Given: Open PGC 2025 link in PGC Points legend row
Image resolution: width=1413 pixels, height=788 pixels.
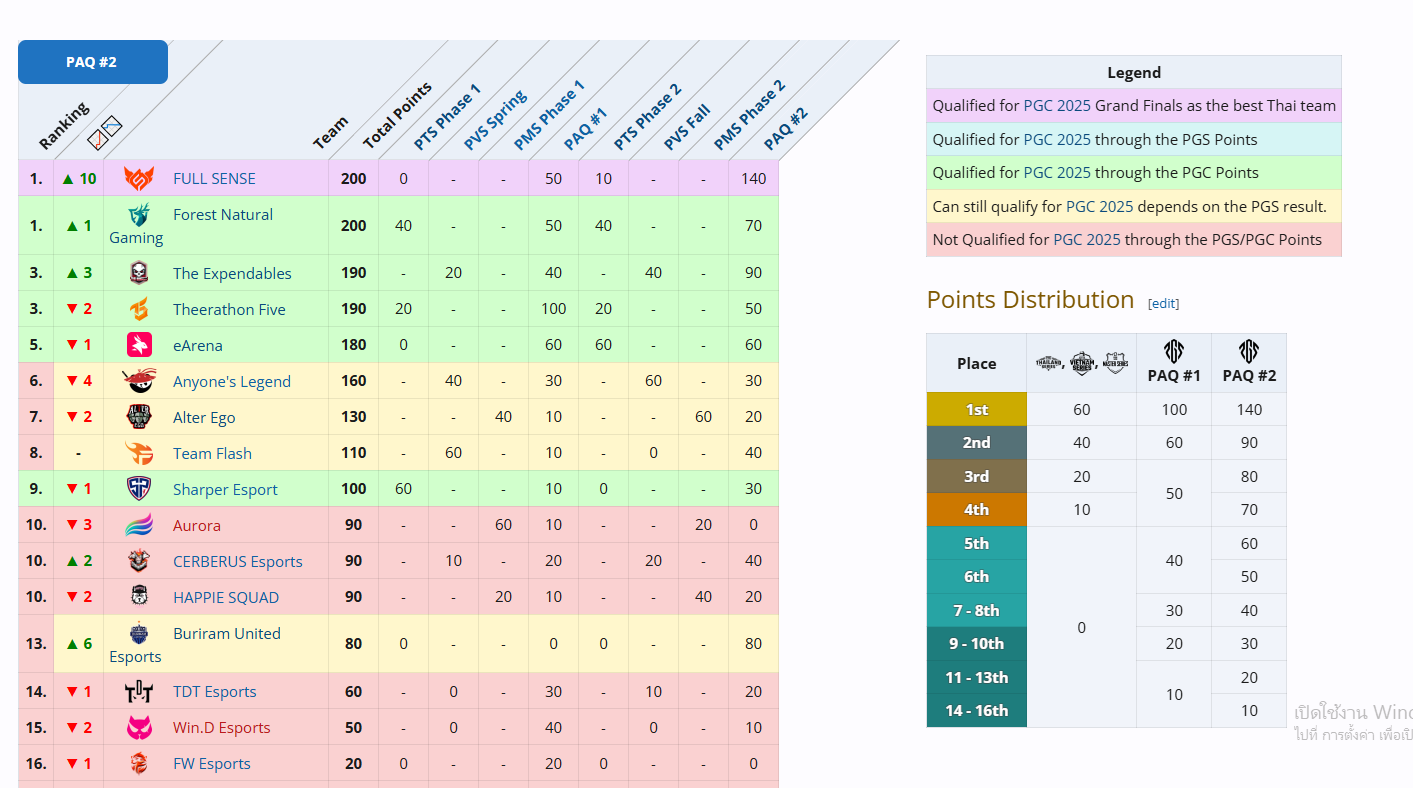Looking at the screenshot, I should (1057, 172).
